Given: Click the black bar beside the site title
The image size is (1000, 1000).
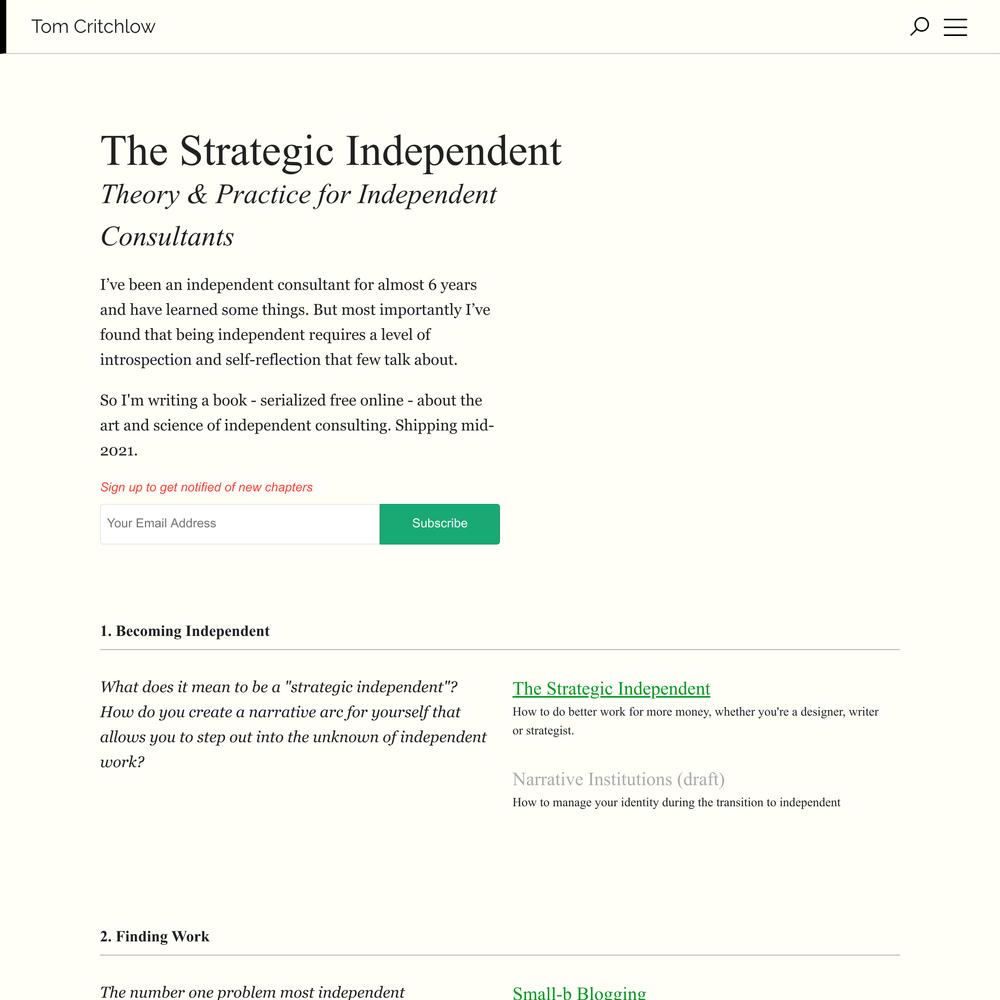Looking at the screenshot, I should 3,27.
